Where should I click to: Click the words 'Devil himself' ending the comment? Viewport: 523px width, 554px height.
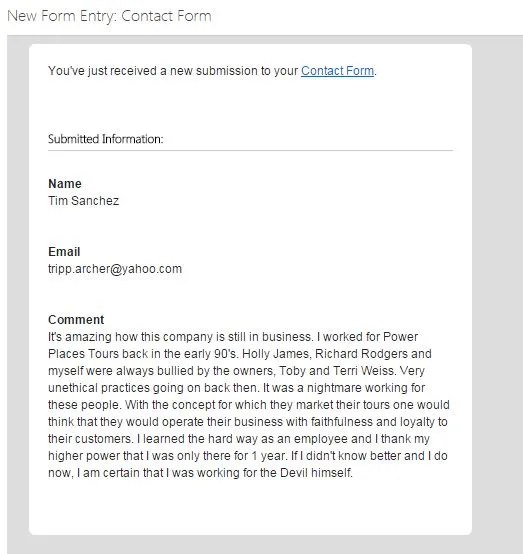(316, 473)
